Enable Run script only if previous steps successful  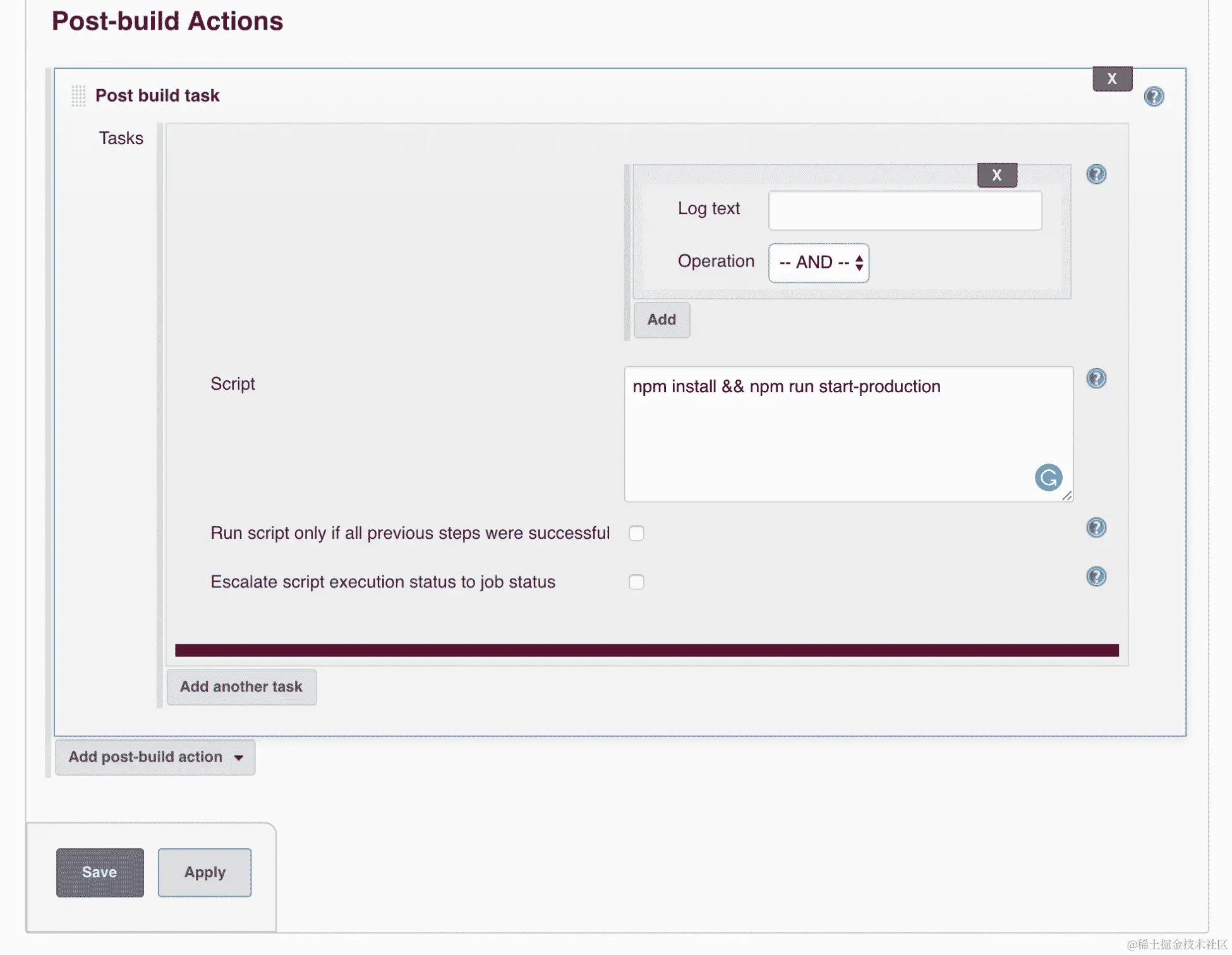636,533
